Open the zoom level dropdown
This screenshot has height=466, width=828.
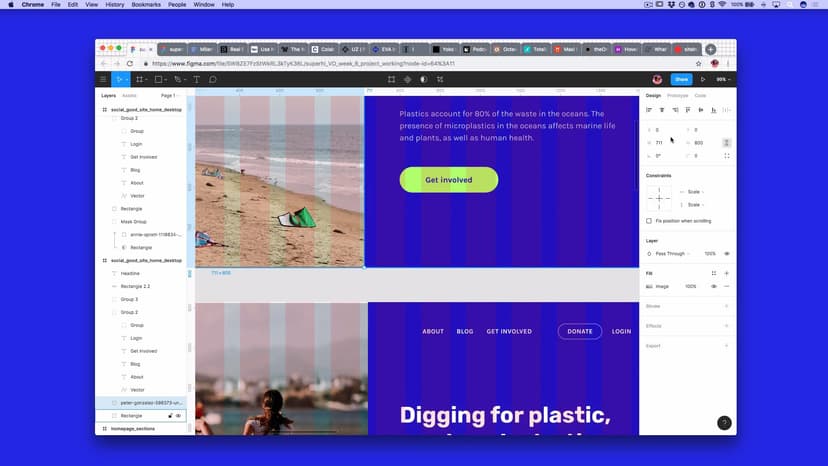(722, 79)
